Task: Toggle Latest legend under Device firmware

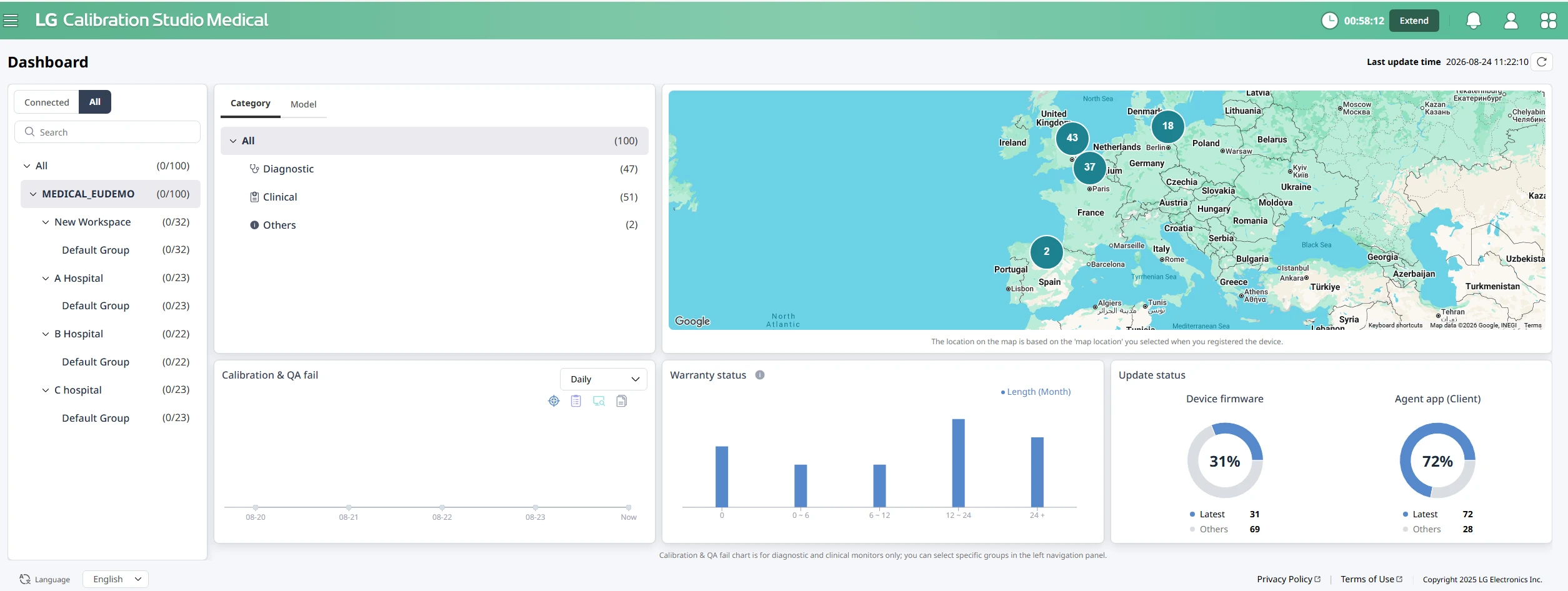Action: 1207,514
